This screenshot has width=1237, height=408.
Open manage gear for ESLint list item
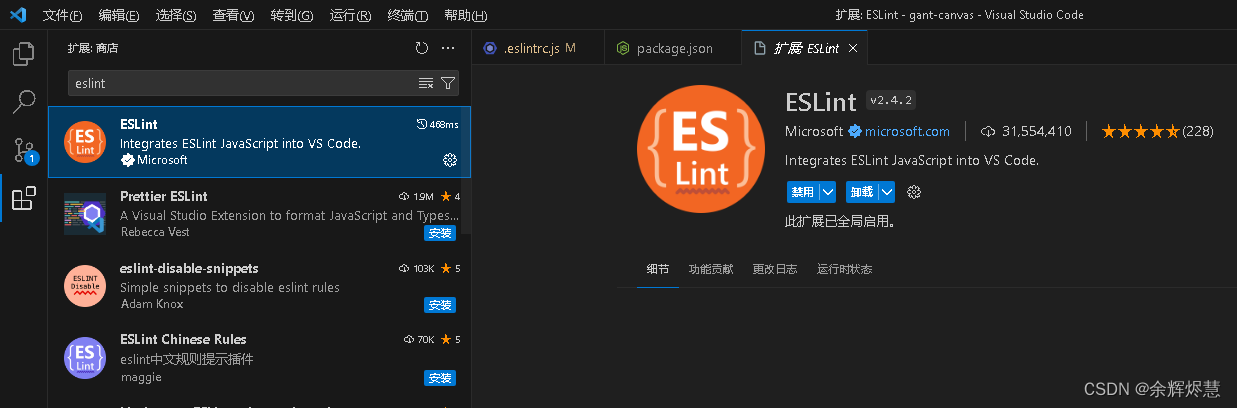pyautogui.click(x=449, y=160)
